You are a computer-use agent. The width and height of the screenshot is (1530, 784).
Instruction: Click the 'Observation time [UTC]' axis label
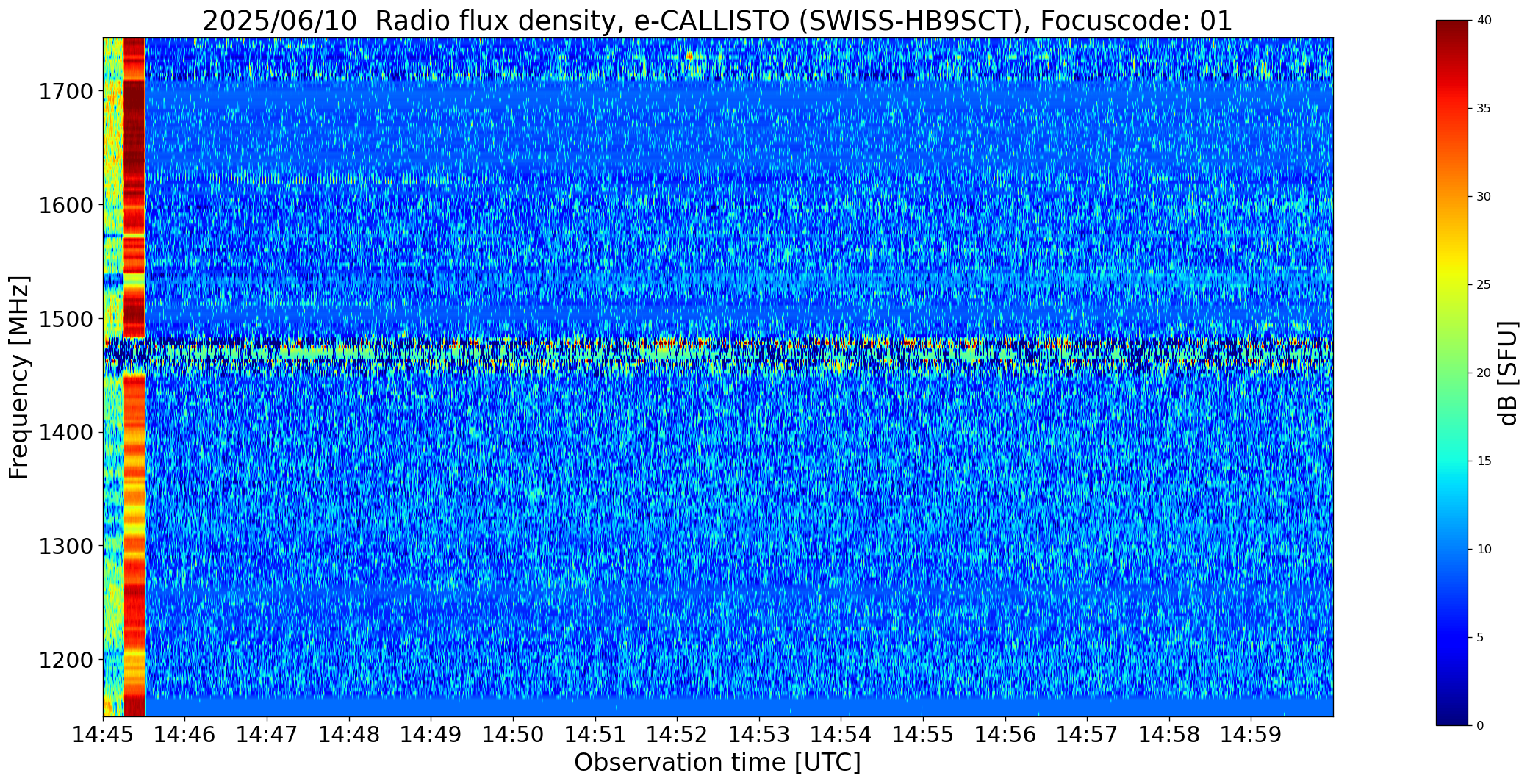click(717, 763)
